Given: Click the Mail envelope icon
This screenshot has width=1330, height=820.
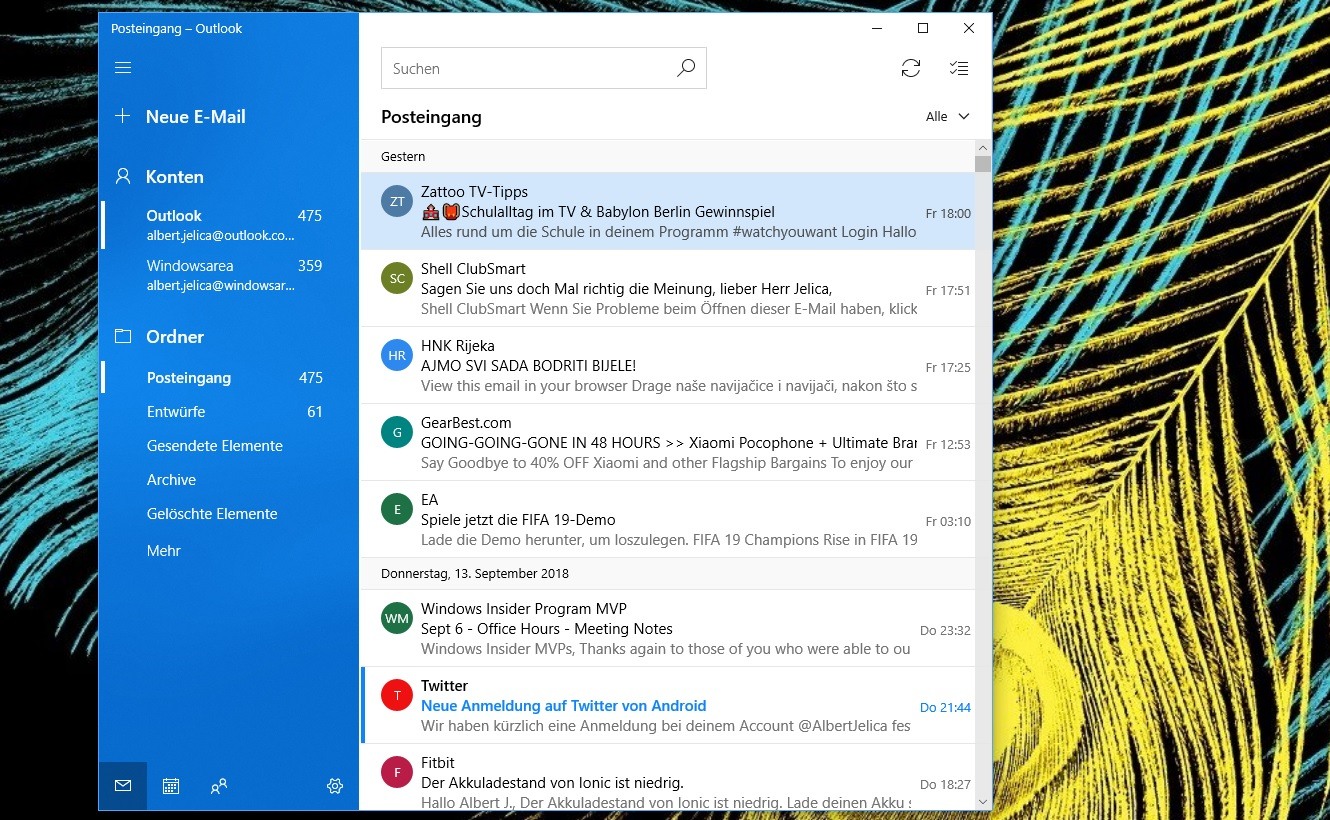Looking at the screenshot, I should click(x=123, y=786).
